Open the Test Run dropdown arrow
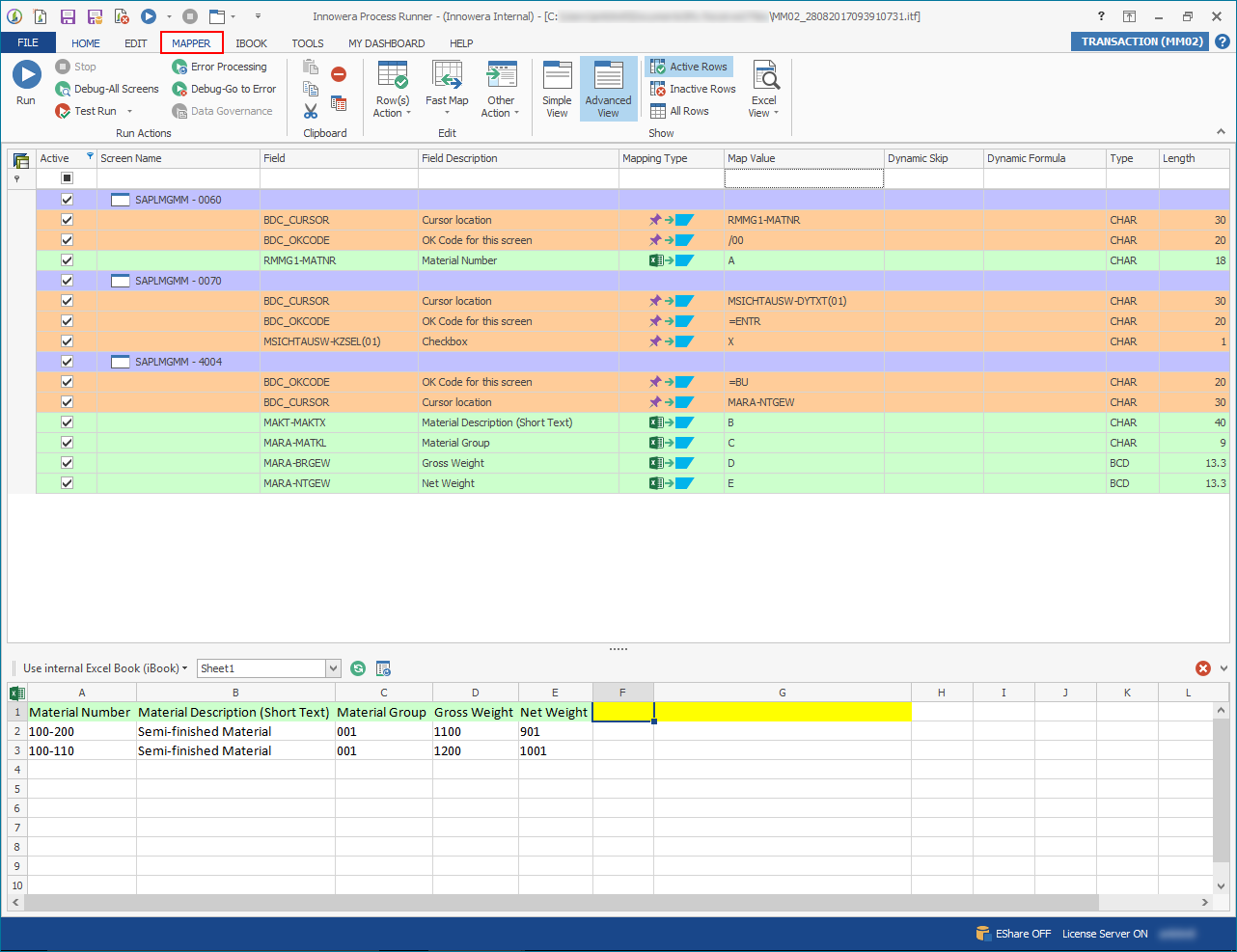The height and width of the screenshot is (952, 1237). pos(130,112)
